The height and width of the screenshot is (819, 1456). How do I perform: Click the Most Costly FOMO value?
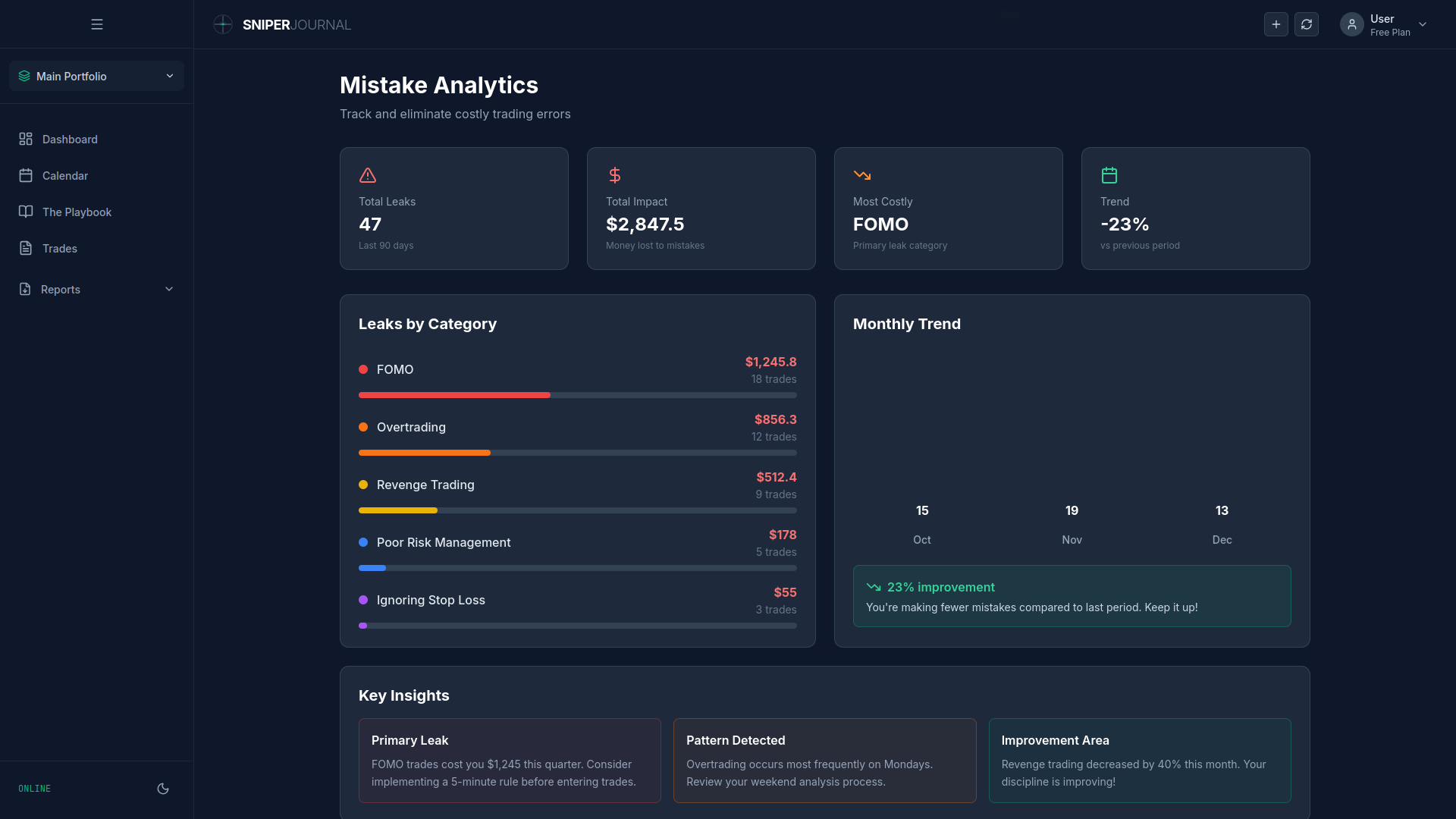880,224
